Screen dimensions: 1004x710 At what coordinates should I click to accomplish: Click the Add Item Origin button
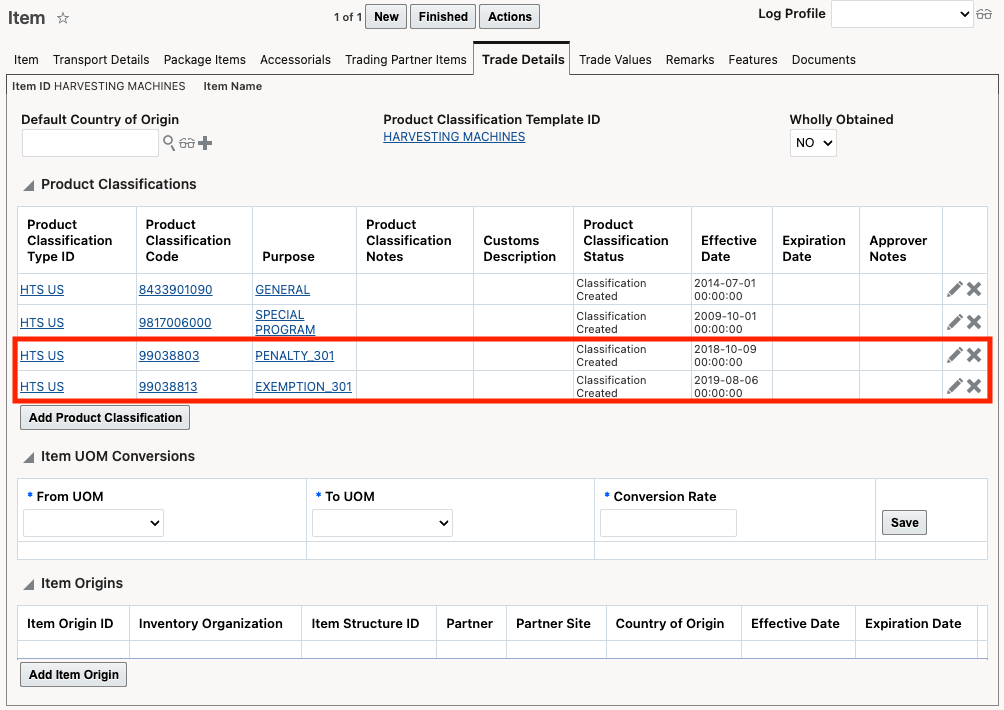(74, 674)
